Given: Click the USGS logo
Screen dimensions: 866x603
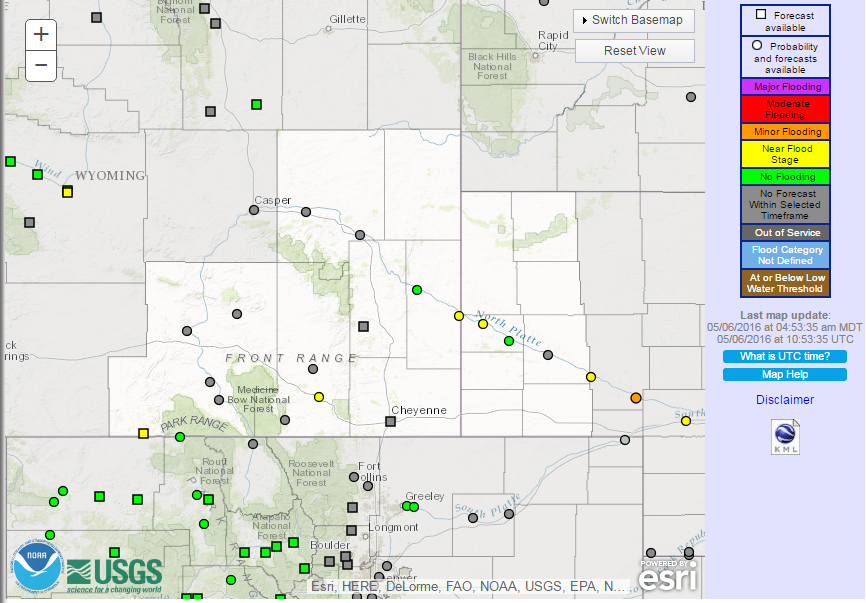Looking at the screenshot, I should point(115,576).
